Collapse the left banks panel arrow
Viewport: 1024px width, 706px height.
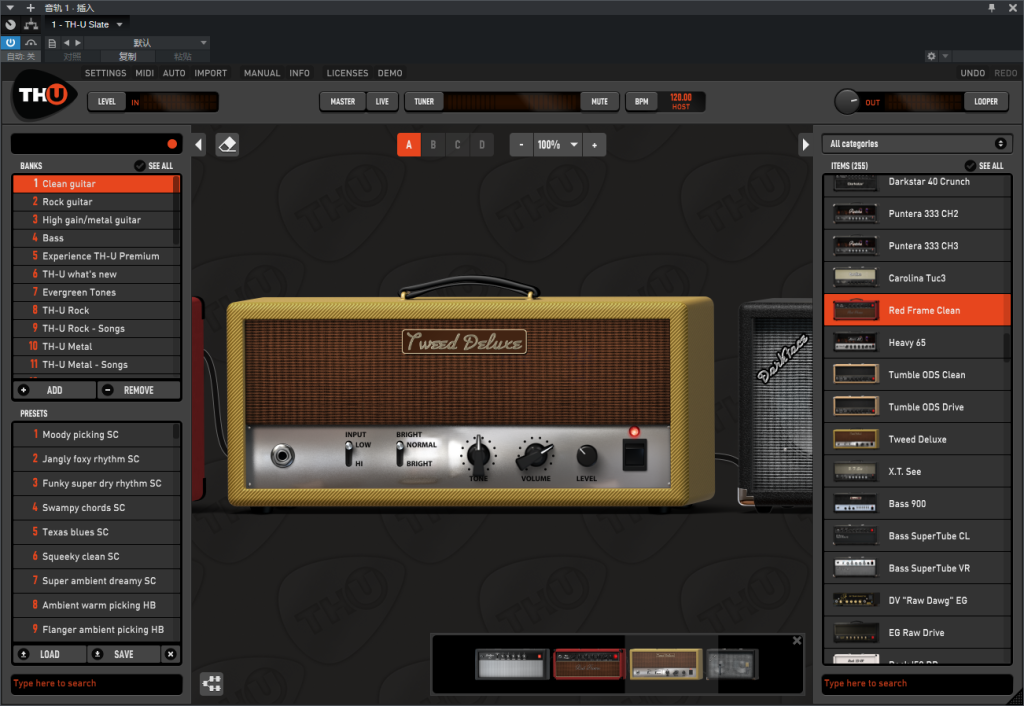pyautogui.click(x=199, y=144)
